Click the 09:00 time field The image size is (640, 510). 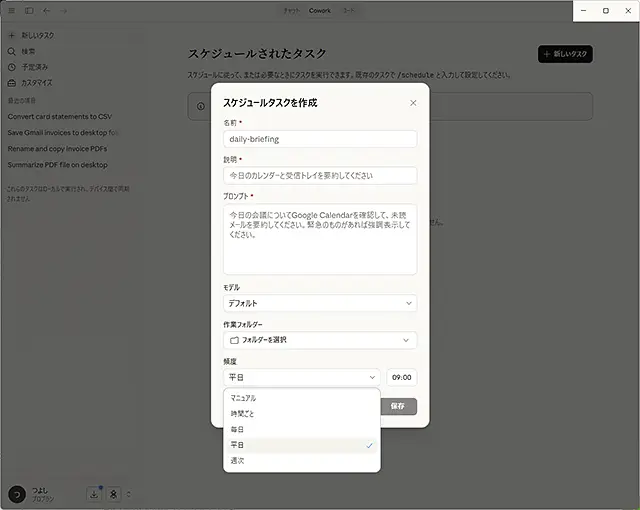[x=402, y=377]
